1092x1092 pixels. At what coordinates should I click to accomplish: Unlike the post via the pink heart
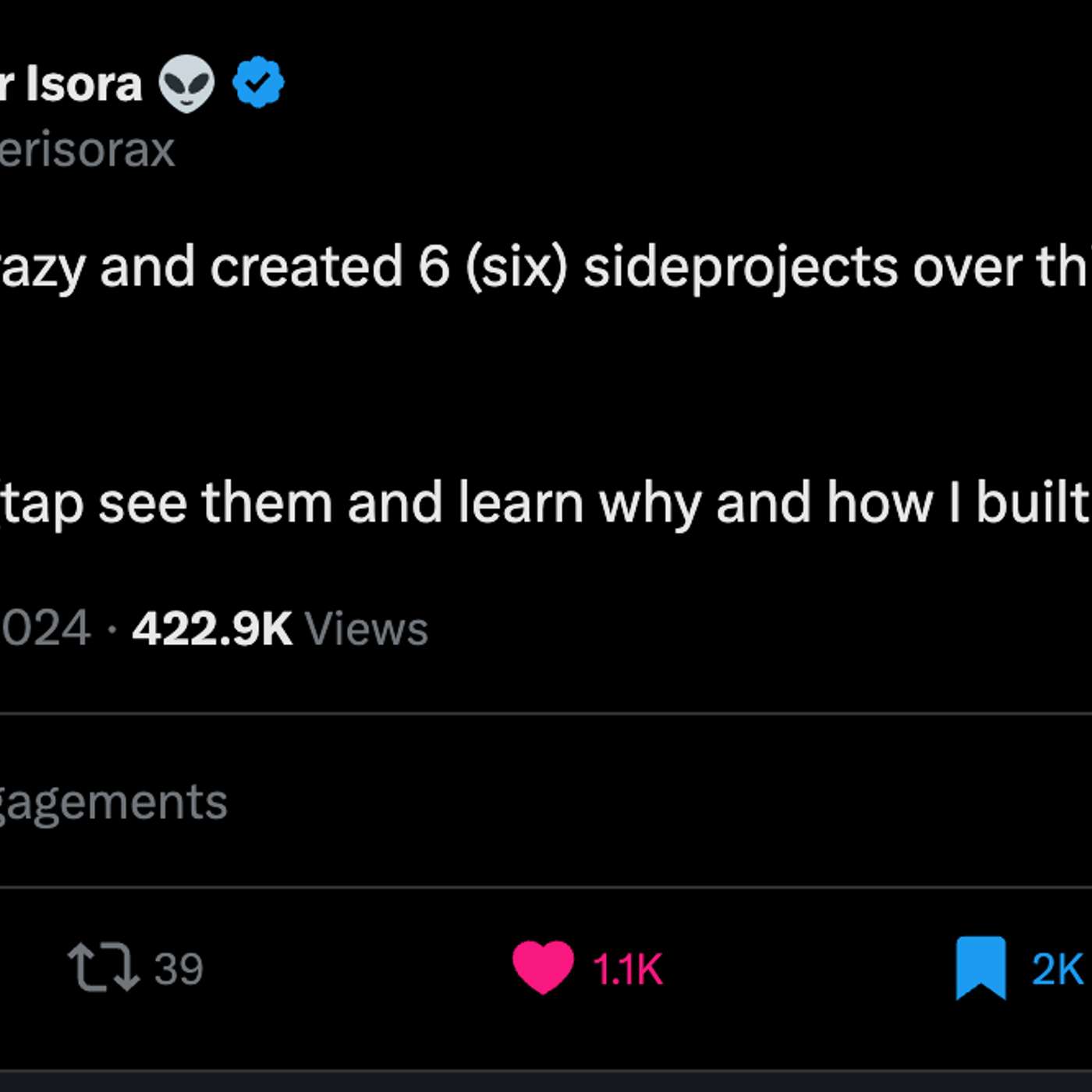(543, 967)
